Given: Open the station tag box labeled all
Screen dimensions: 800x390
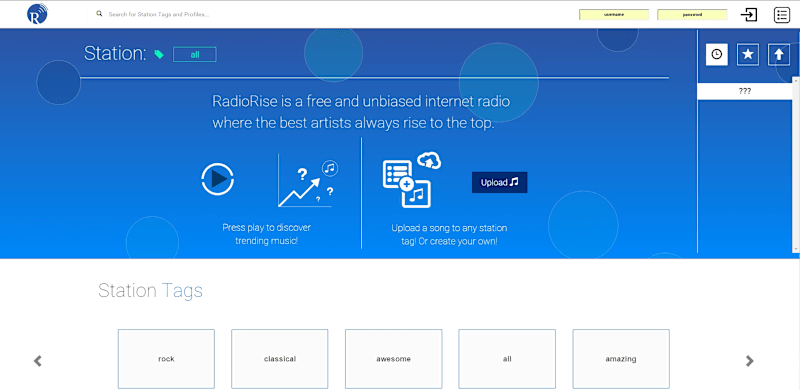Looking at the screenshot, I should pyautogui.click(x=507, y=359).
